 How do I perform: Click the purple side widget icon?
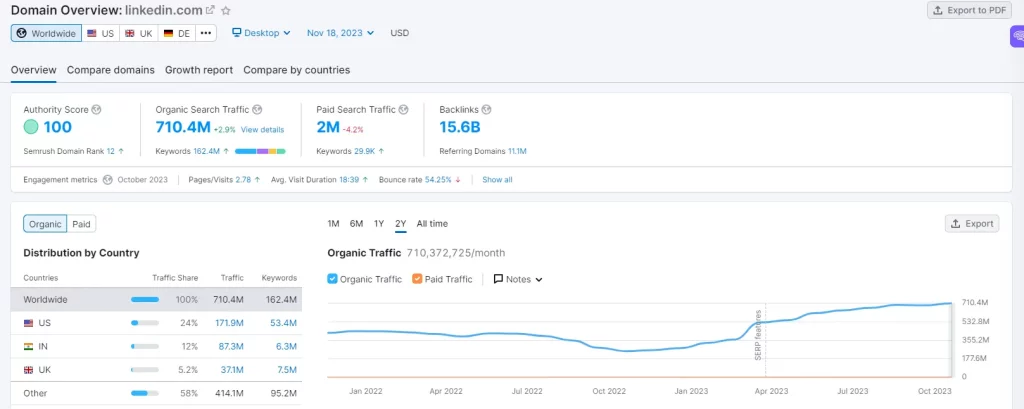1017,37
